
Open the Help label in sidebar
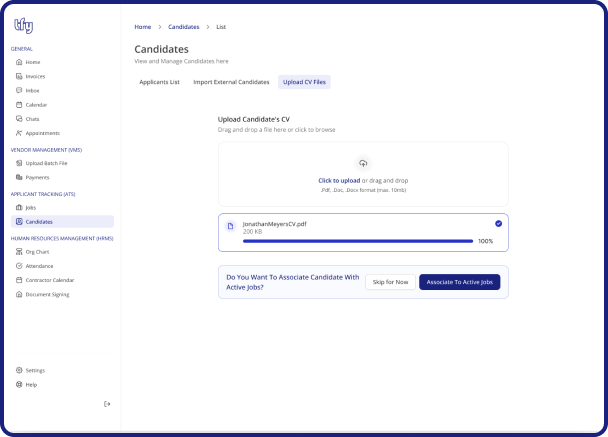[31, 385]
